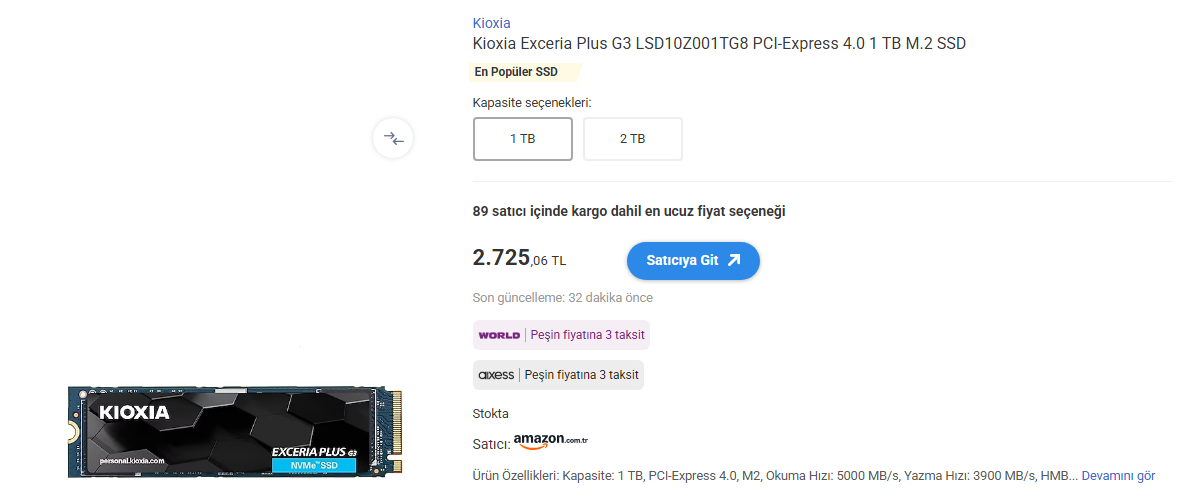Click the amazon.com.tr seller logo
Image resolution: width=1187 pixels, height=491 pixels.
(550, 442)
